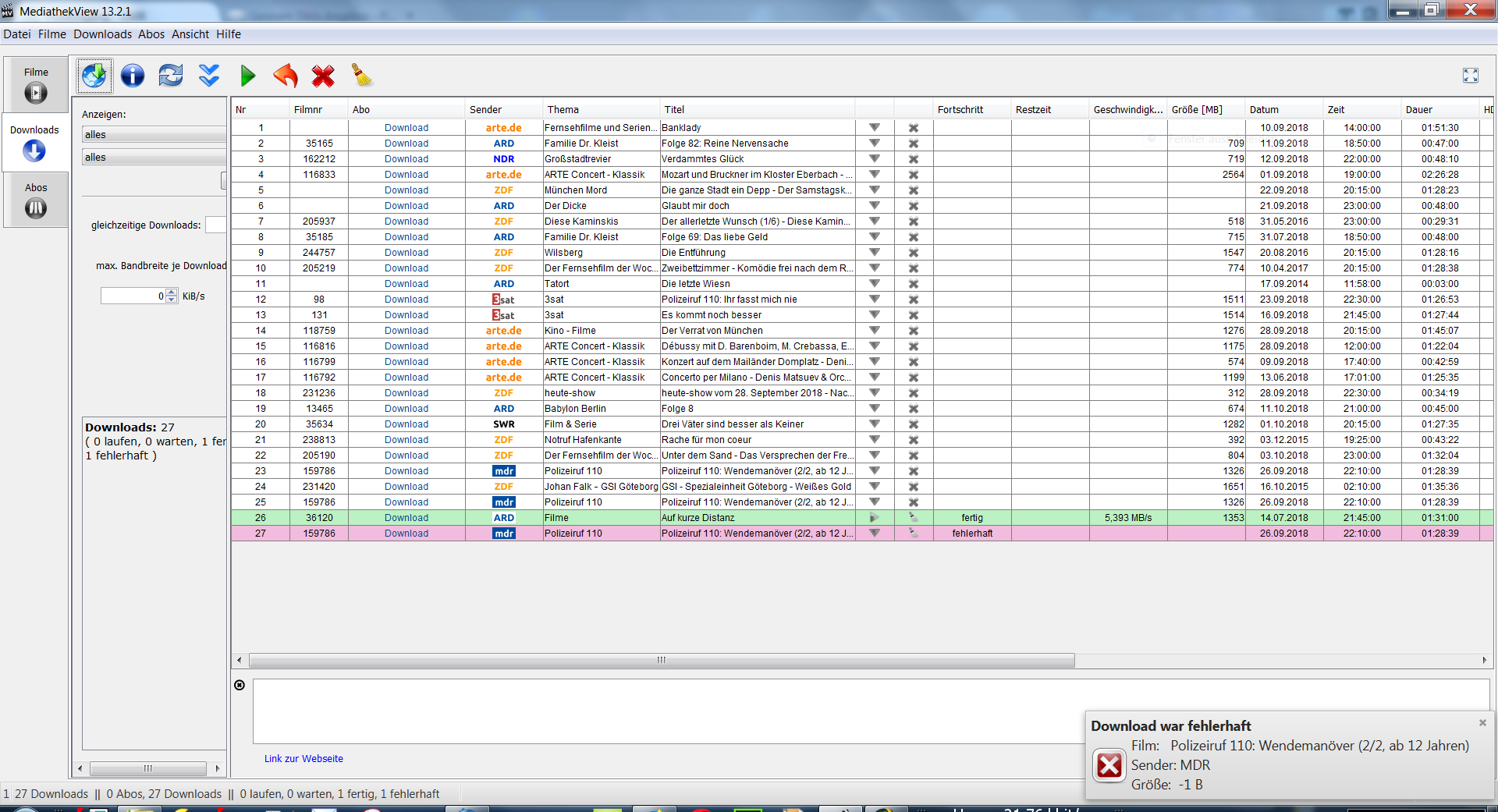1498x812 pixels.
Task: Click the update film list globe icon
Action: (94, 76)
